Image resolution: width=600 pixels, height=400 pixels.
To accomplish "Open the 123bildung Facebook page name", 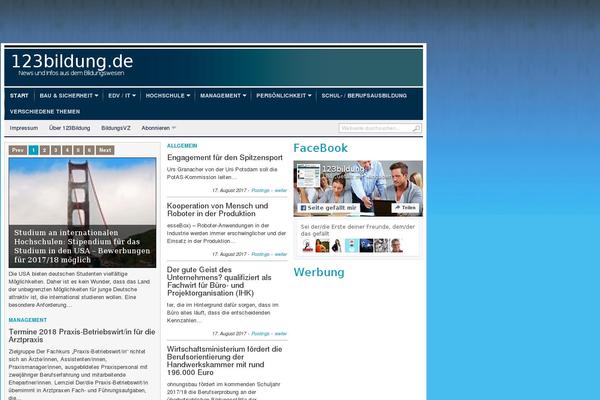I will pyautogui.click(x=343, y=169).
